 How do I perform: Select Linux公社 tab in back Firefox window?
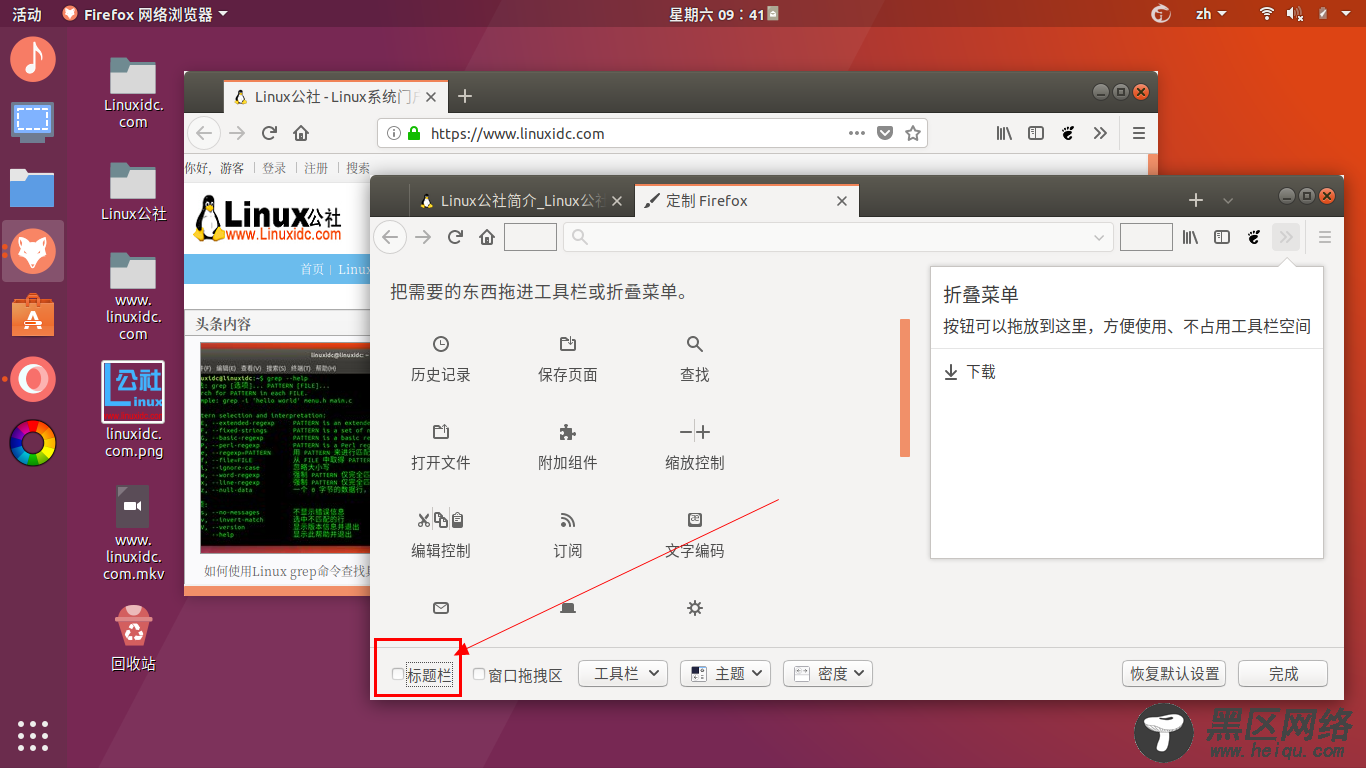[x=334, y=97]
